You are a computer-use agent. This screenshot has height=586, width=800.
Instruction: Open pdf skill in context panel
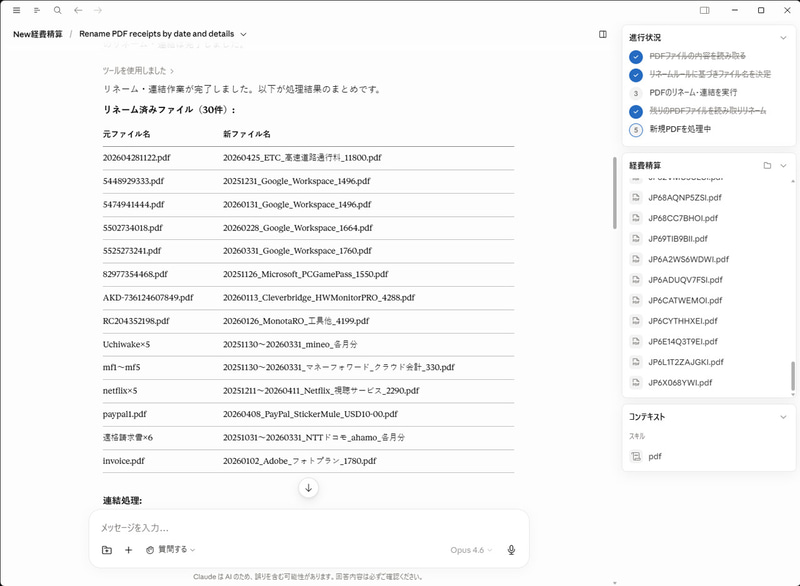[655, 456]
